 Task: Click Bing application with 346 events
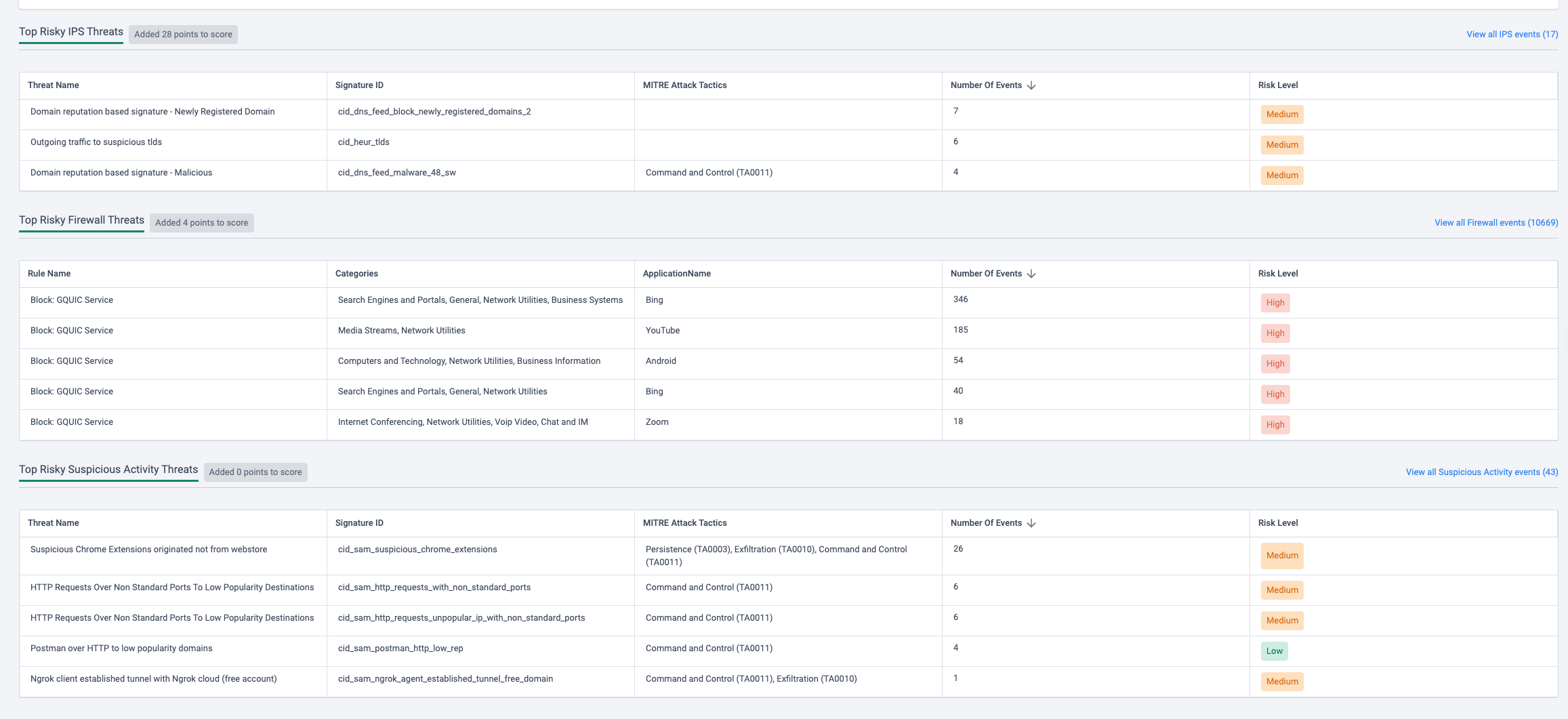click(655, 300)
